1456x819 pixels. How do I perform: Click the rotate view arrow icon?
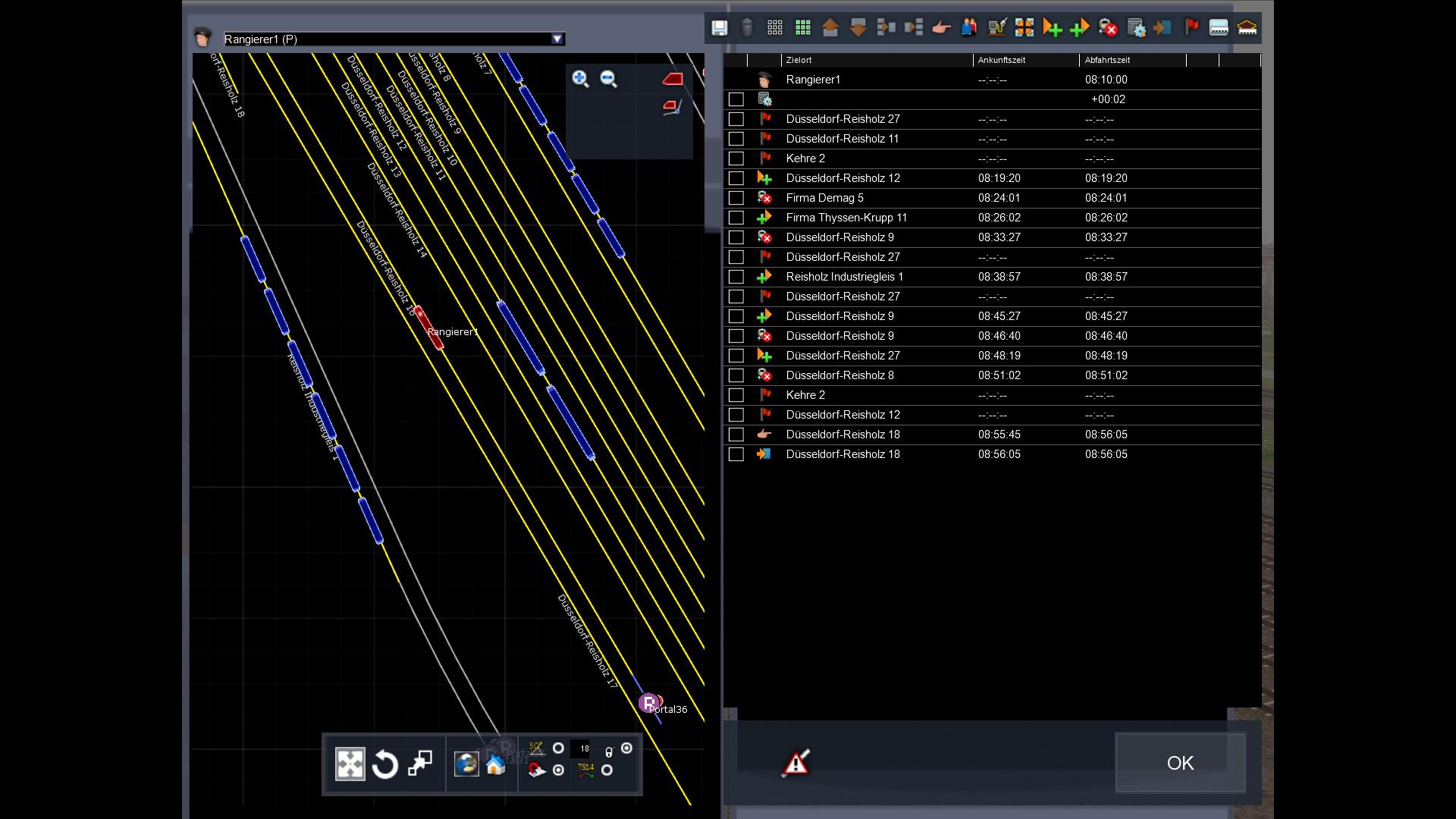coord(385,764)
